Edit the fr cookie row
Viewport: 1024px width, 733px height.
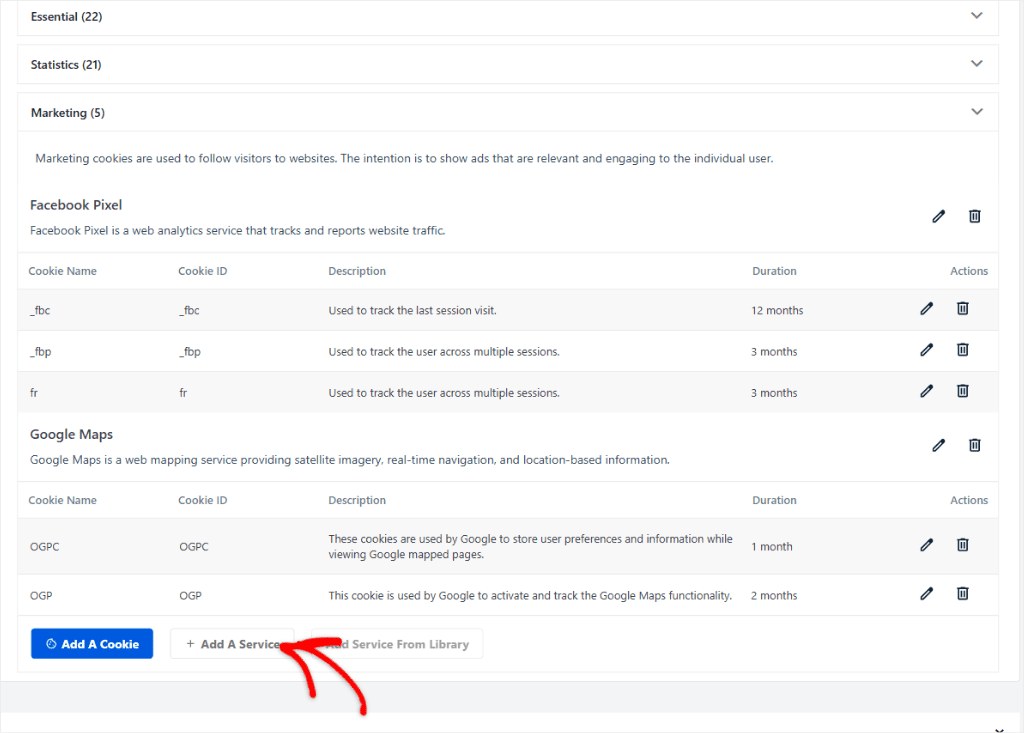[927, 391]
